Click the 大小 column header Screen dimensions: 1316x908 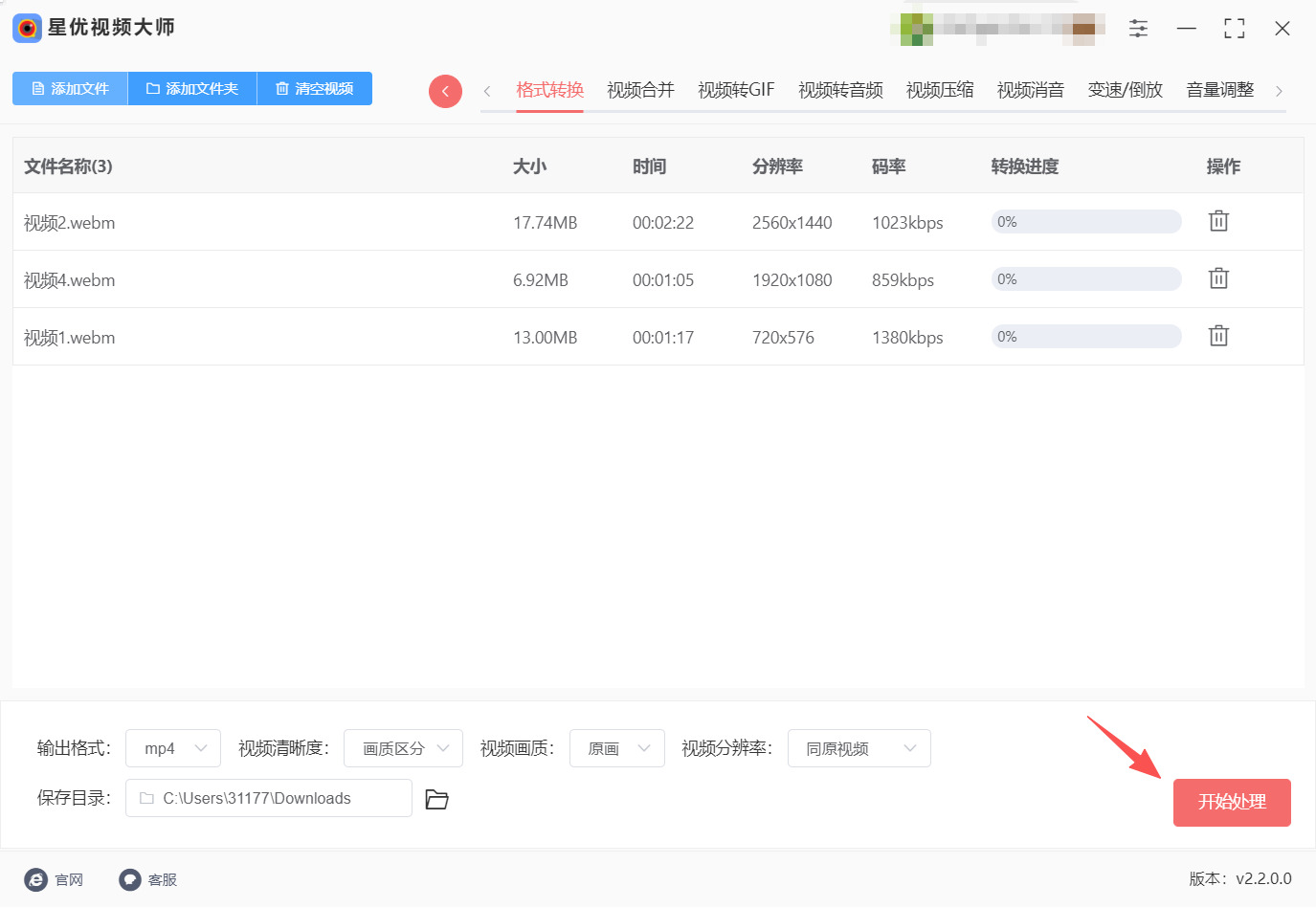[x=529, y=166]
